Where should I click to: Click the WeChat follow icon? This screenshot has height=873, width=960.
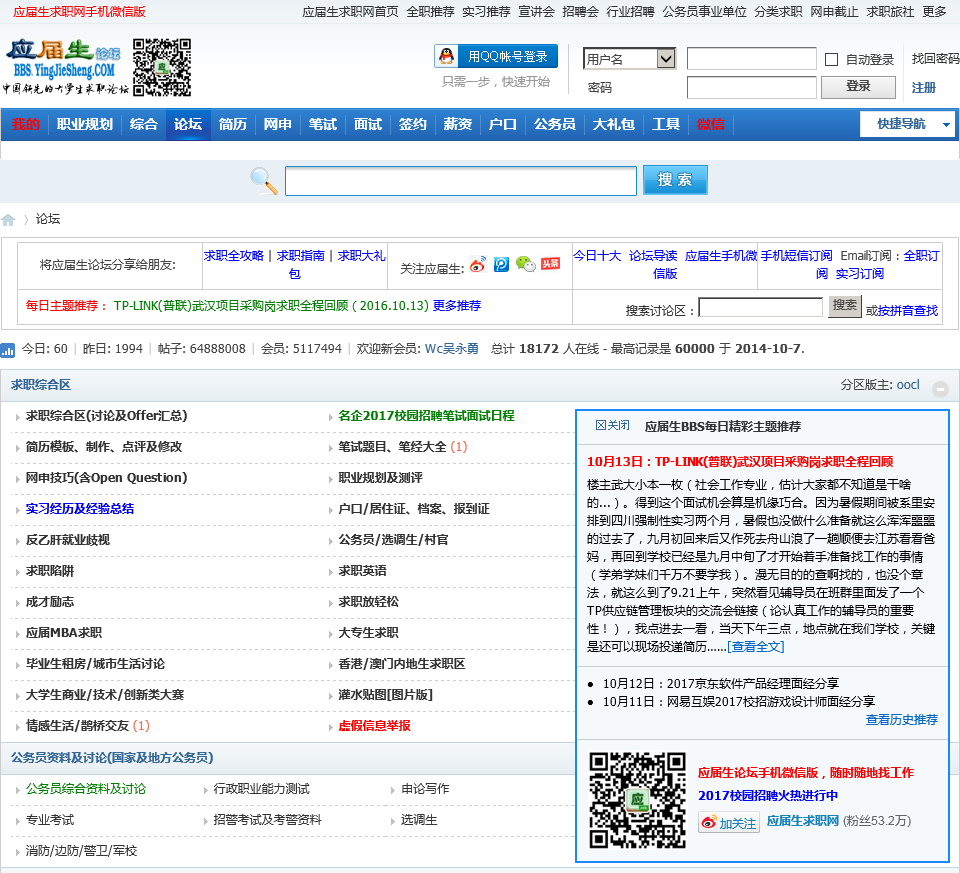[x=525, y=264]
